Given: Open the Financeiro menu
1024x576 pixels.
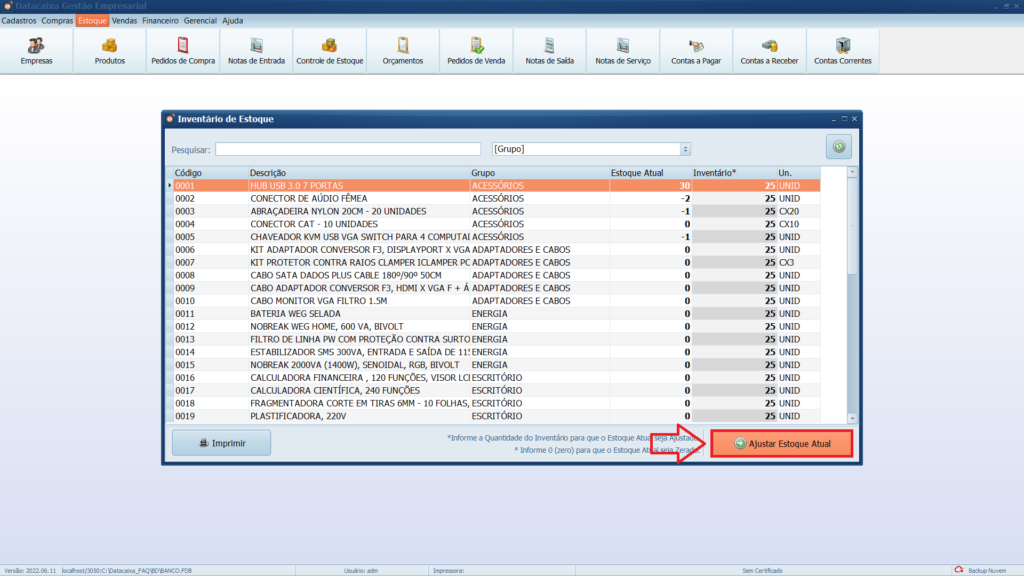Looking at the screenshot, I should (x=160, y=20).
